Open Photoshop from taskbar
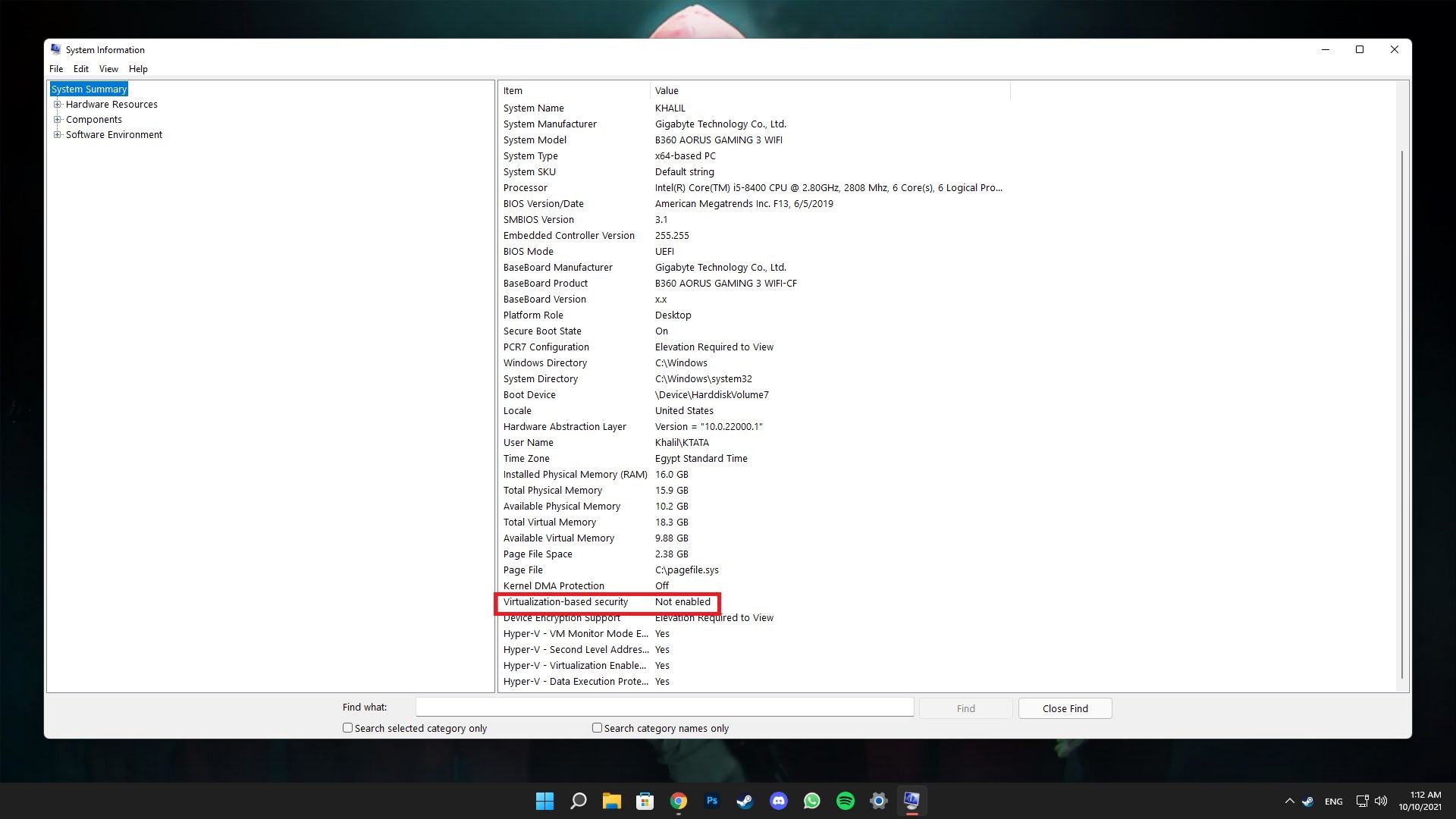 (711, 801)
